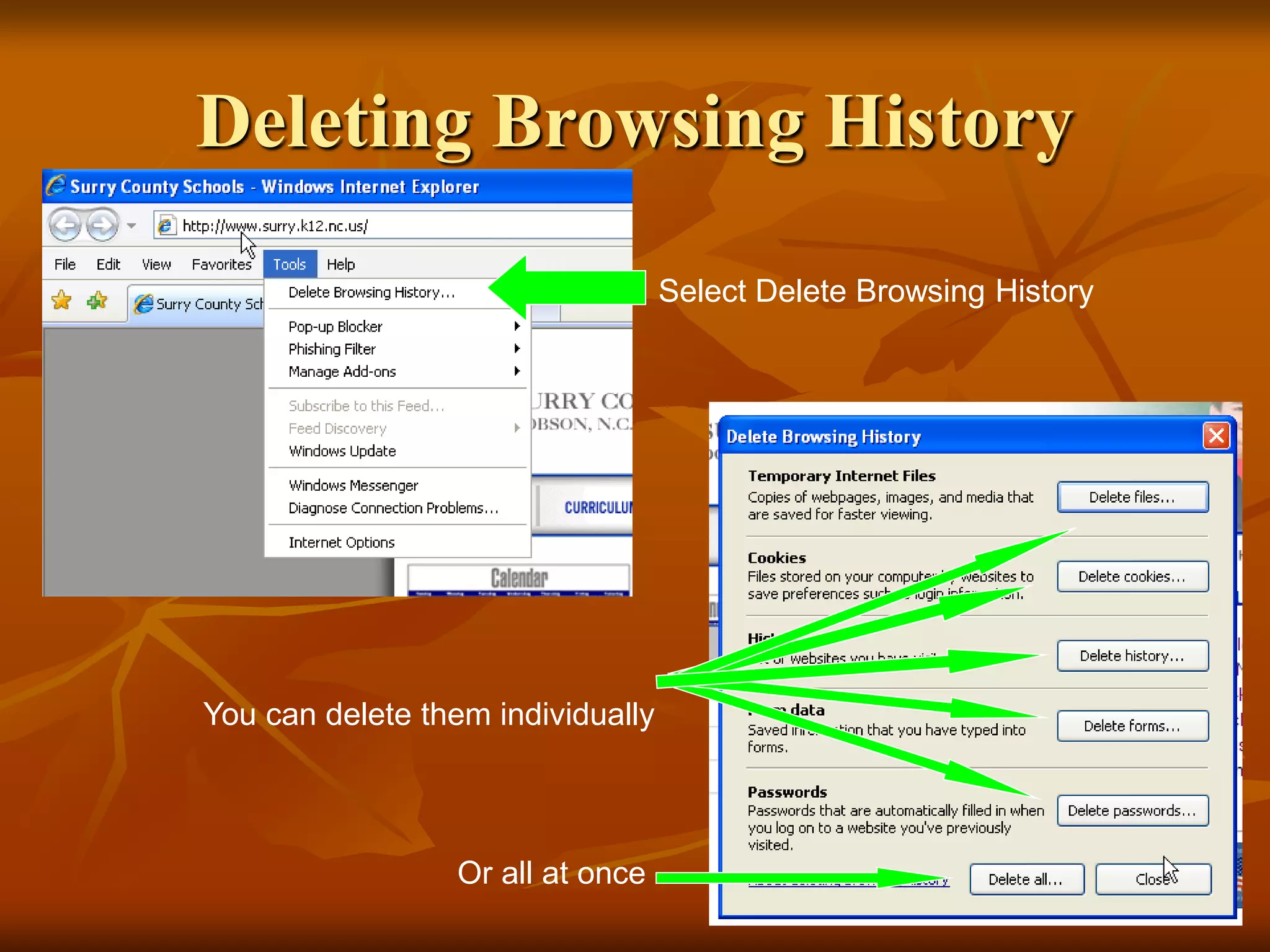Expand the Feed Discovery submenu
Screen dimensions: 1270x952
(397, 428)
